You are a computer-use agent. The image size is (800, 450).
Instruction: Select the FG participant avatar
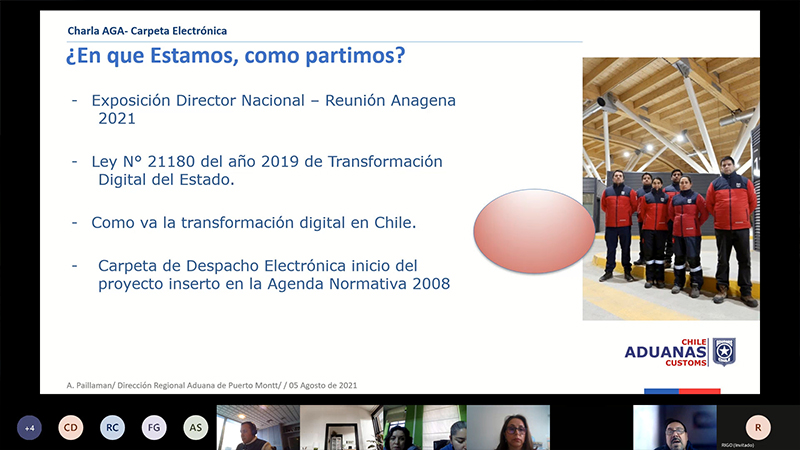point(154,428)
